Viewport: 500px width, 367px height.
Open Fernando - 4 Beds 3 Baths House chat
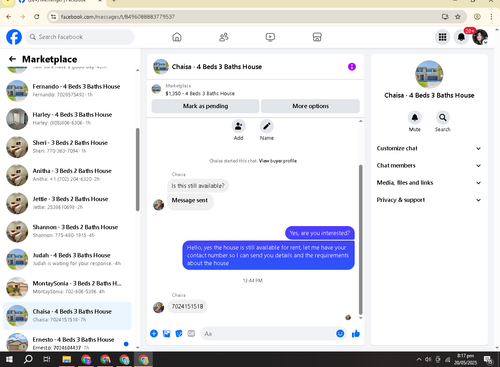[67, 90]
